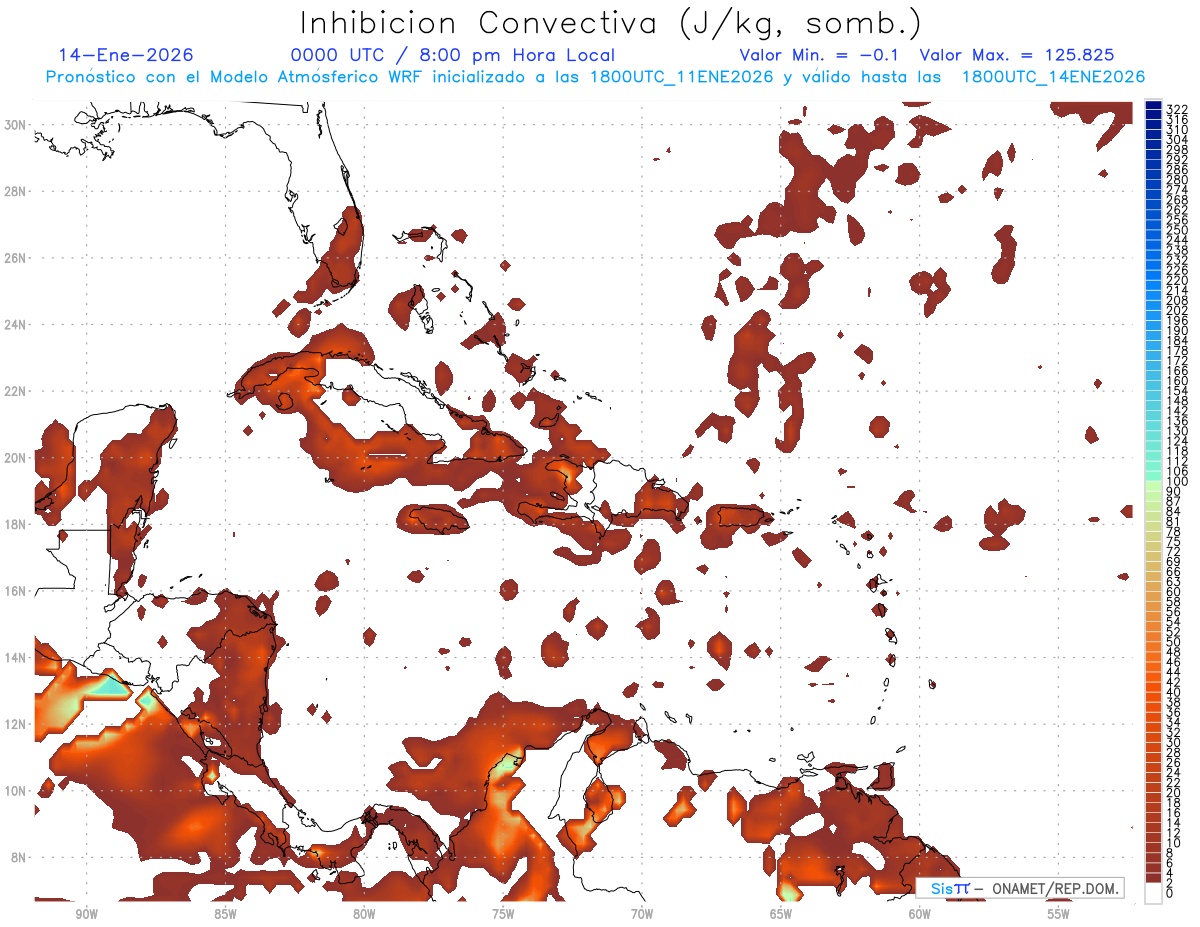
Task: Click the title "Inhibicion Convectiva (J/kg, somb.)"
Action: (611, 23)
